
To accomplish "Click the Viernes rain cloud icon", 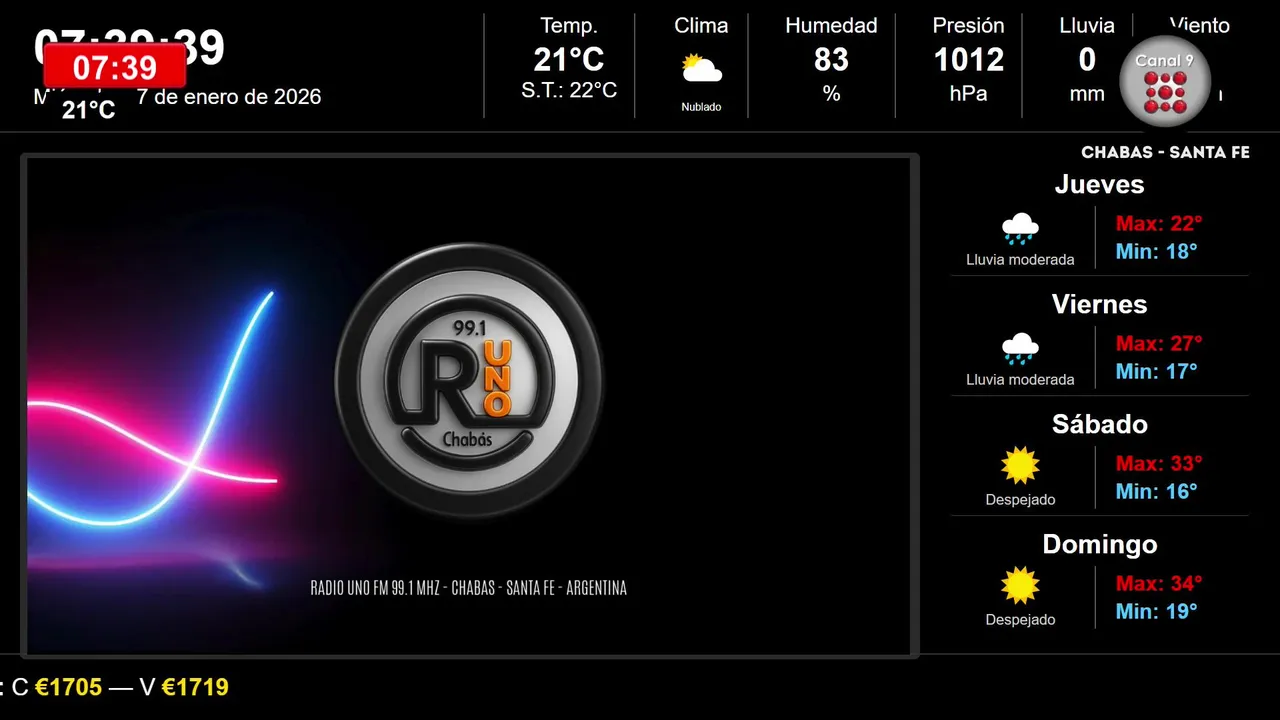I will click(x=1020, y=349).
